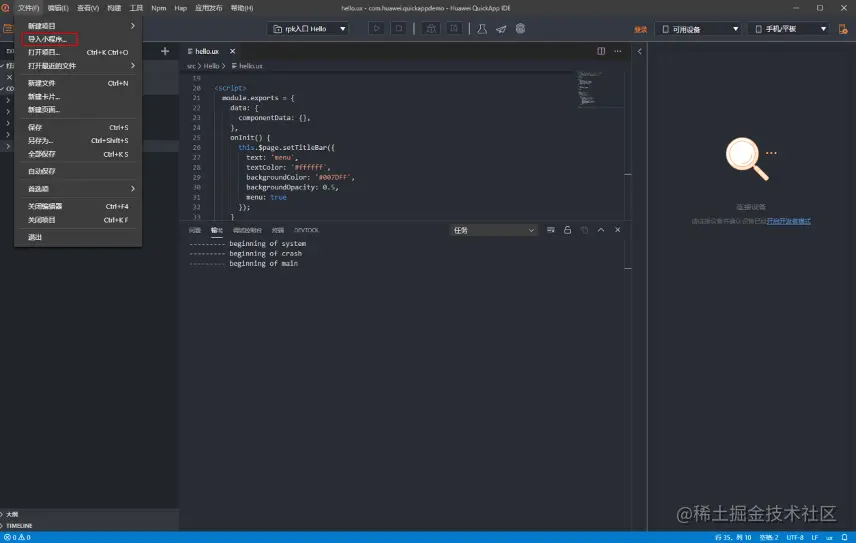
Task: Open the Hap menu
Action: (x=181, y=8)
